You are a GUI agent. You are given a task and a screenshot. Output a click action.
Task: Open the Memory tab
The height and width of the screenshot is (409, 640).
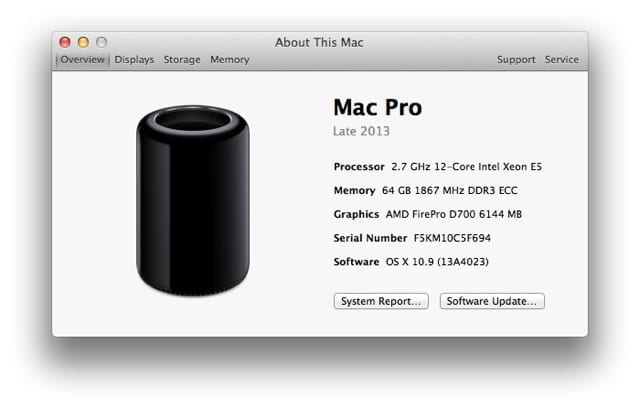click(x=230, y=60)
